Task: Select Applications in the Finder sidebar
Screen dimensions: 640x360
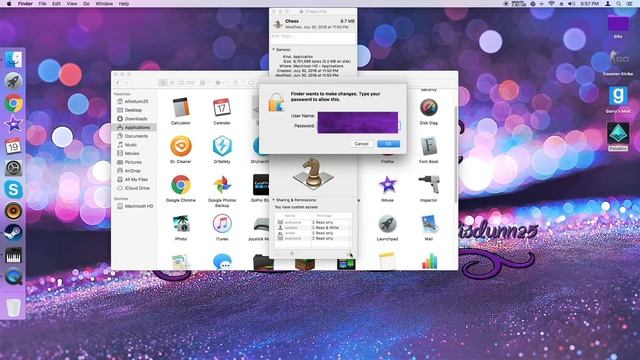Action: click(x=133, y=127)
